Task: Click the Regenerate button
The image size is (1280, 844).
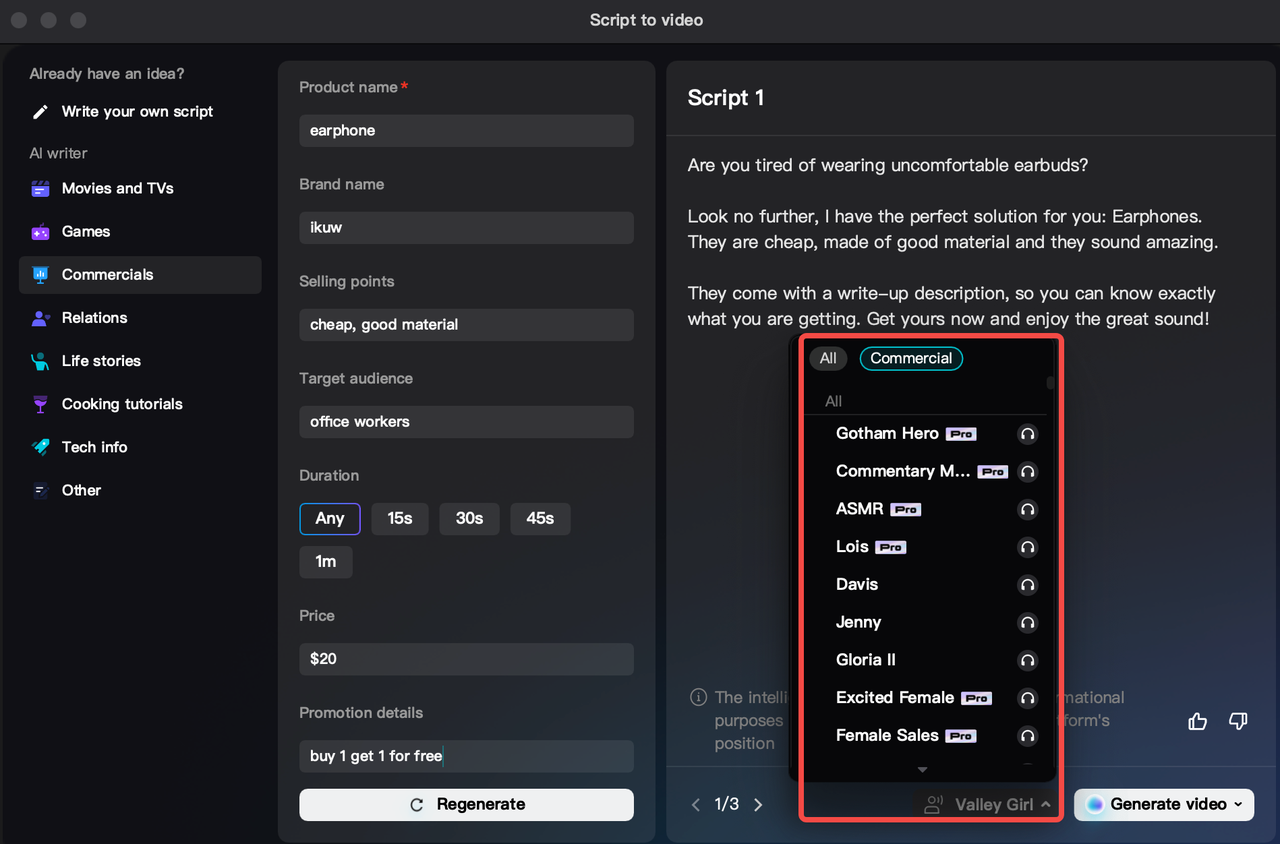Action: (x=466, y=804)
